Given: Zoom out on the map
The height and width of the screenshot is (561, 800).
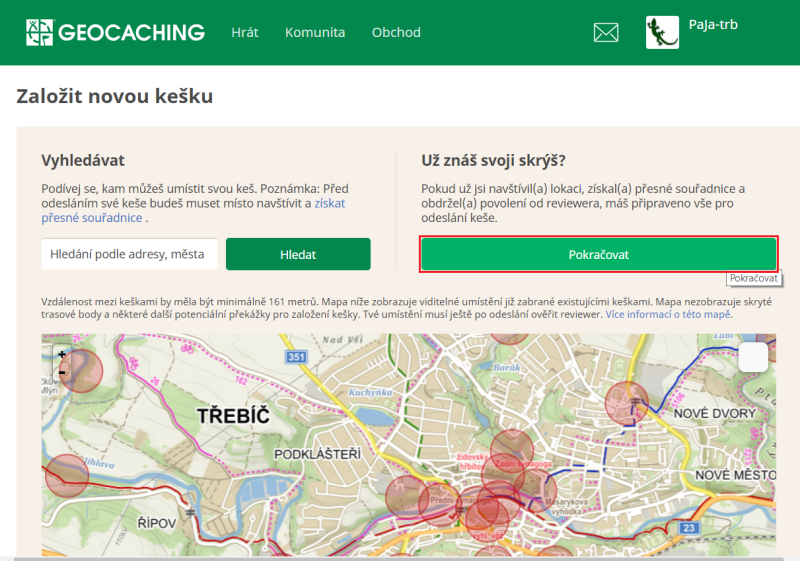Looking at the screenshot, I should tap(62, 372).
